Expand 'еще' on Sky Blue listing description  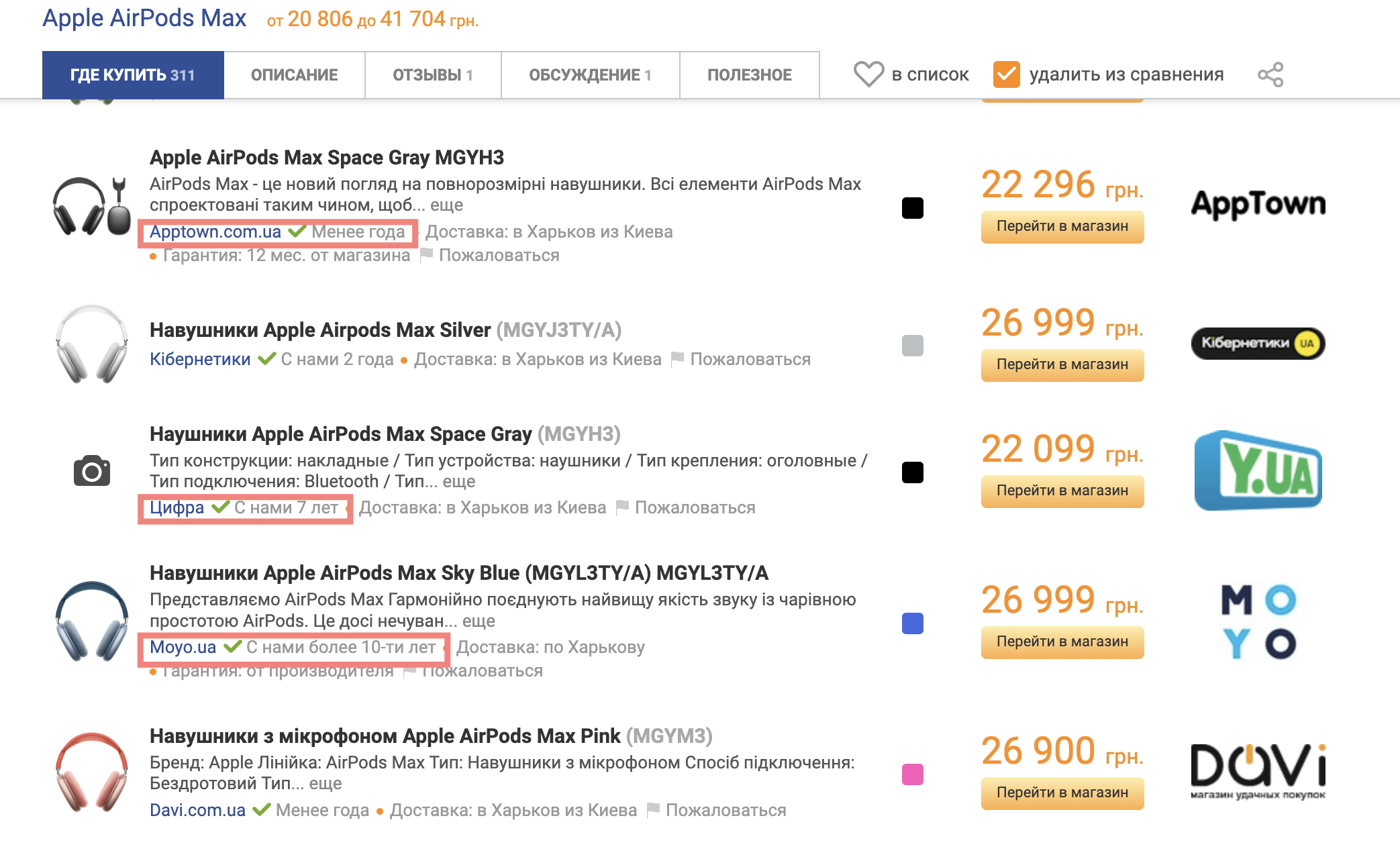pos(479,621)
